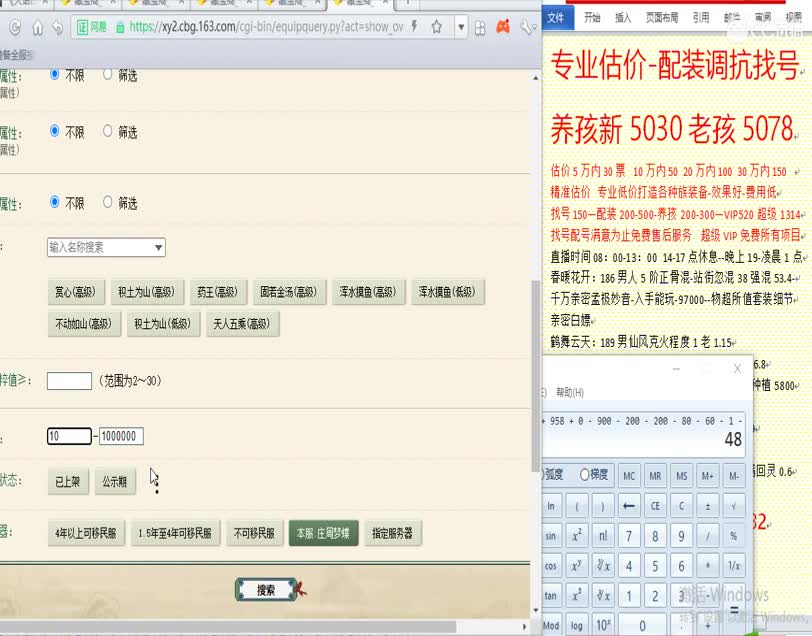The image size is (812, 636).
Task: Bookmark the page with the star icon
Action: [x=437, y=27]
